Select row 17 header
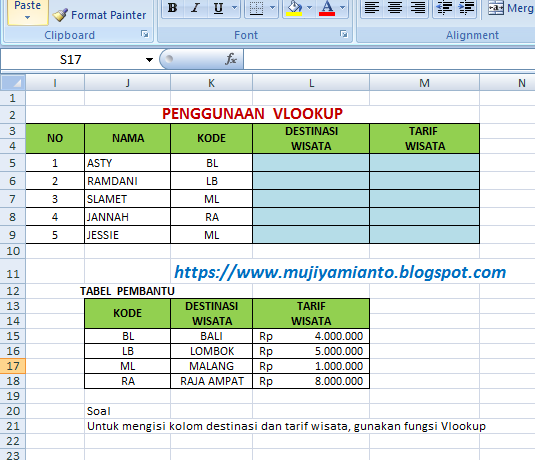The image size is (535, 460). tap(13, 366)
